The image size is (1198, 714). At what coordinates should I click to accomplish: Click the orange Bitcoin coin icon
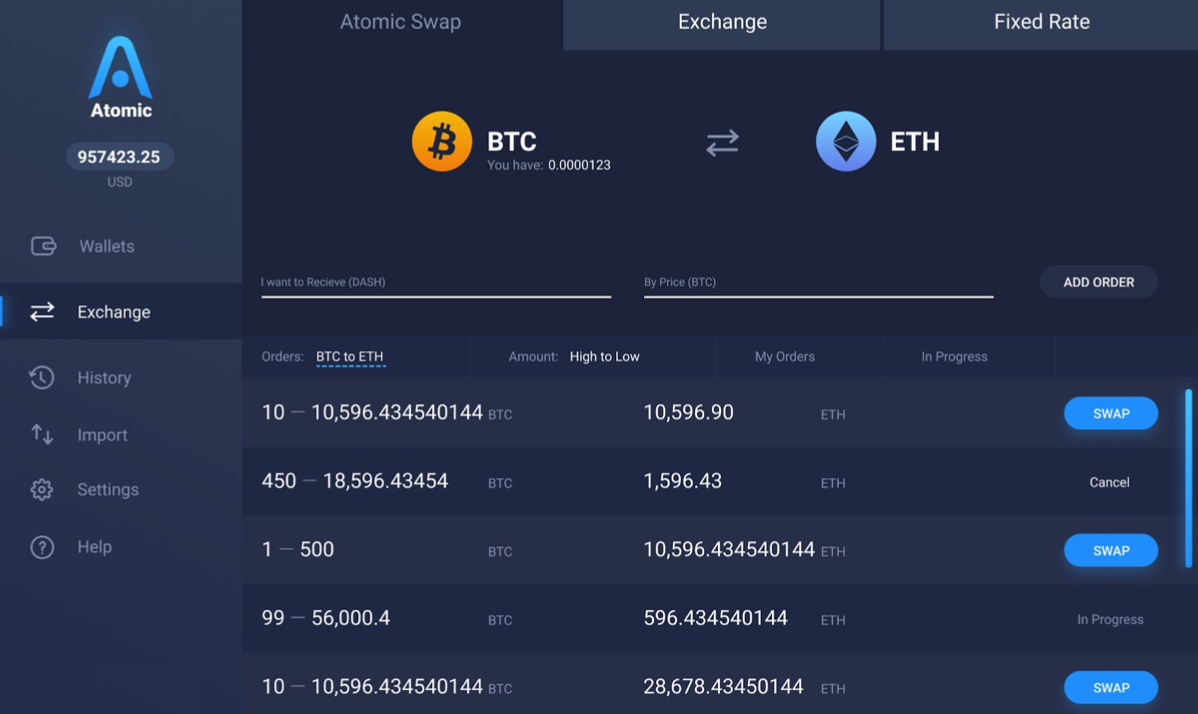point(442,141)
